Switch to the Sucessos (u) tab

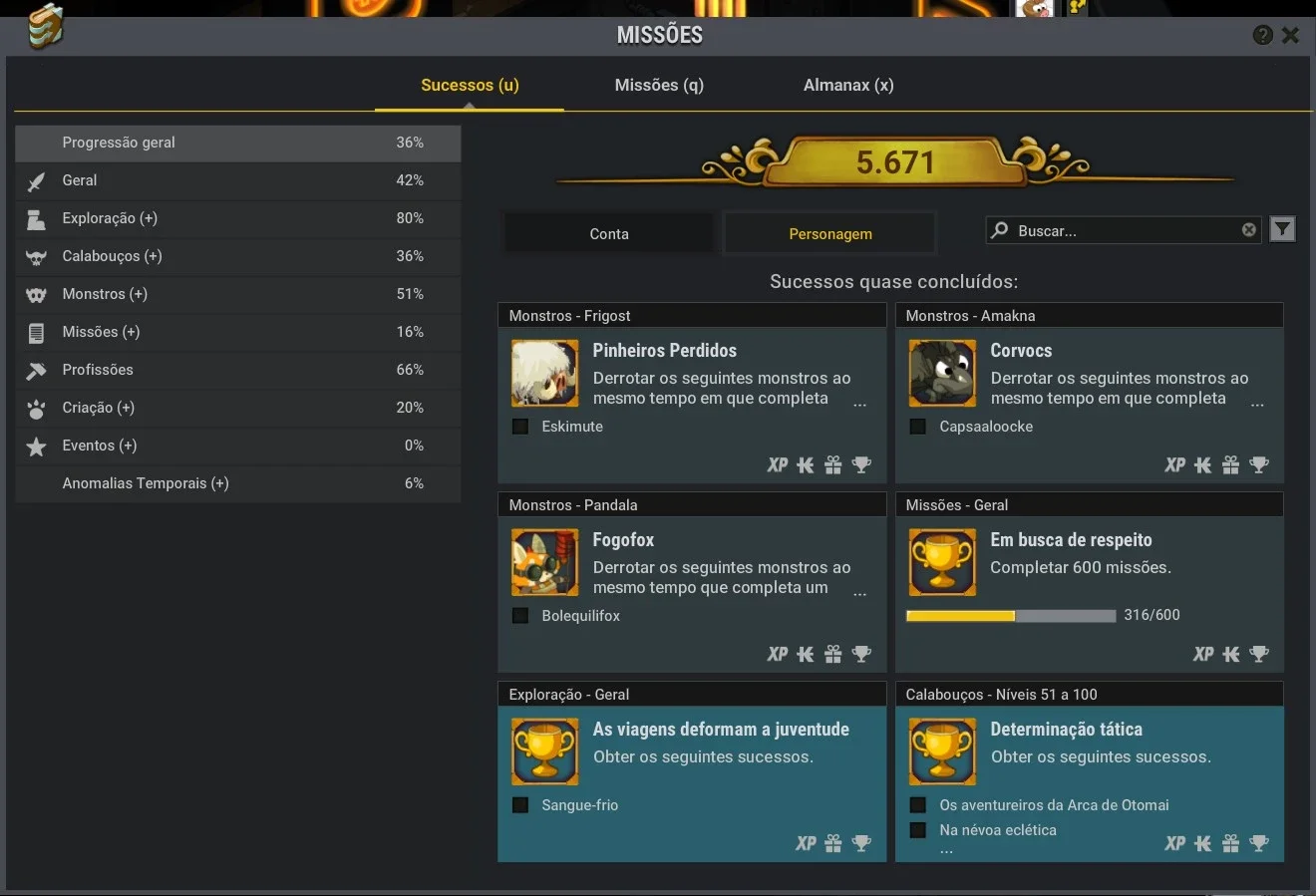pos(470,85)
